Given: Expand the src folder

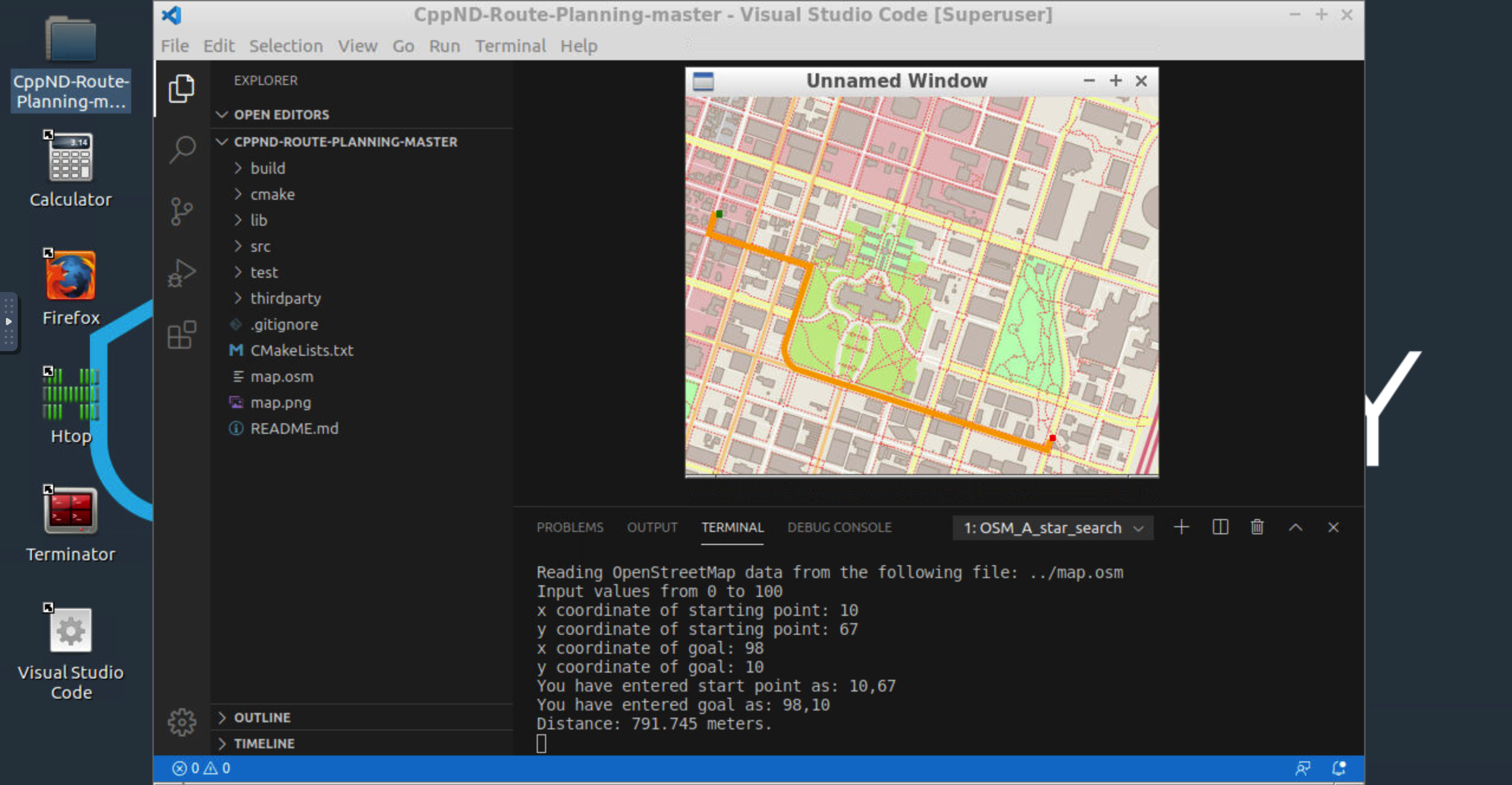Looking at the screenshot, I should (x=362, y=246).
